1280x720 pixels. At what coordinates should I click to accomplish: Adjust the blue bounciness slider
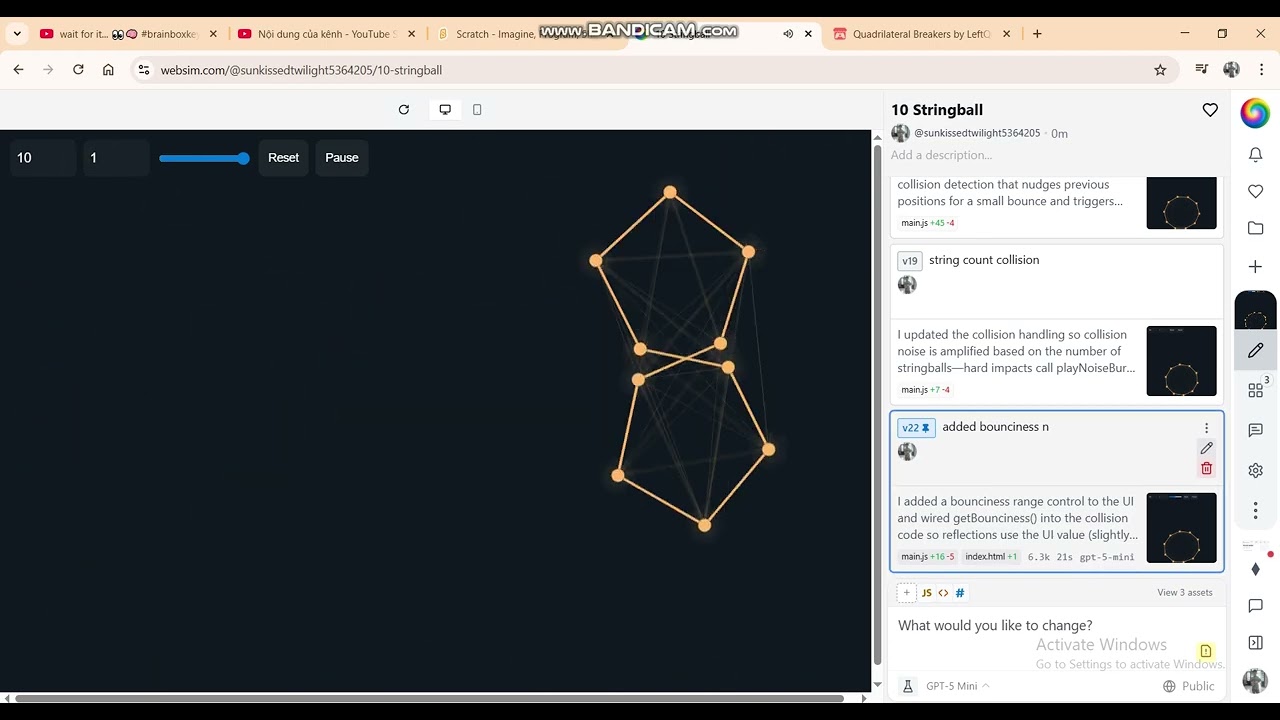coord(204,158)
